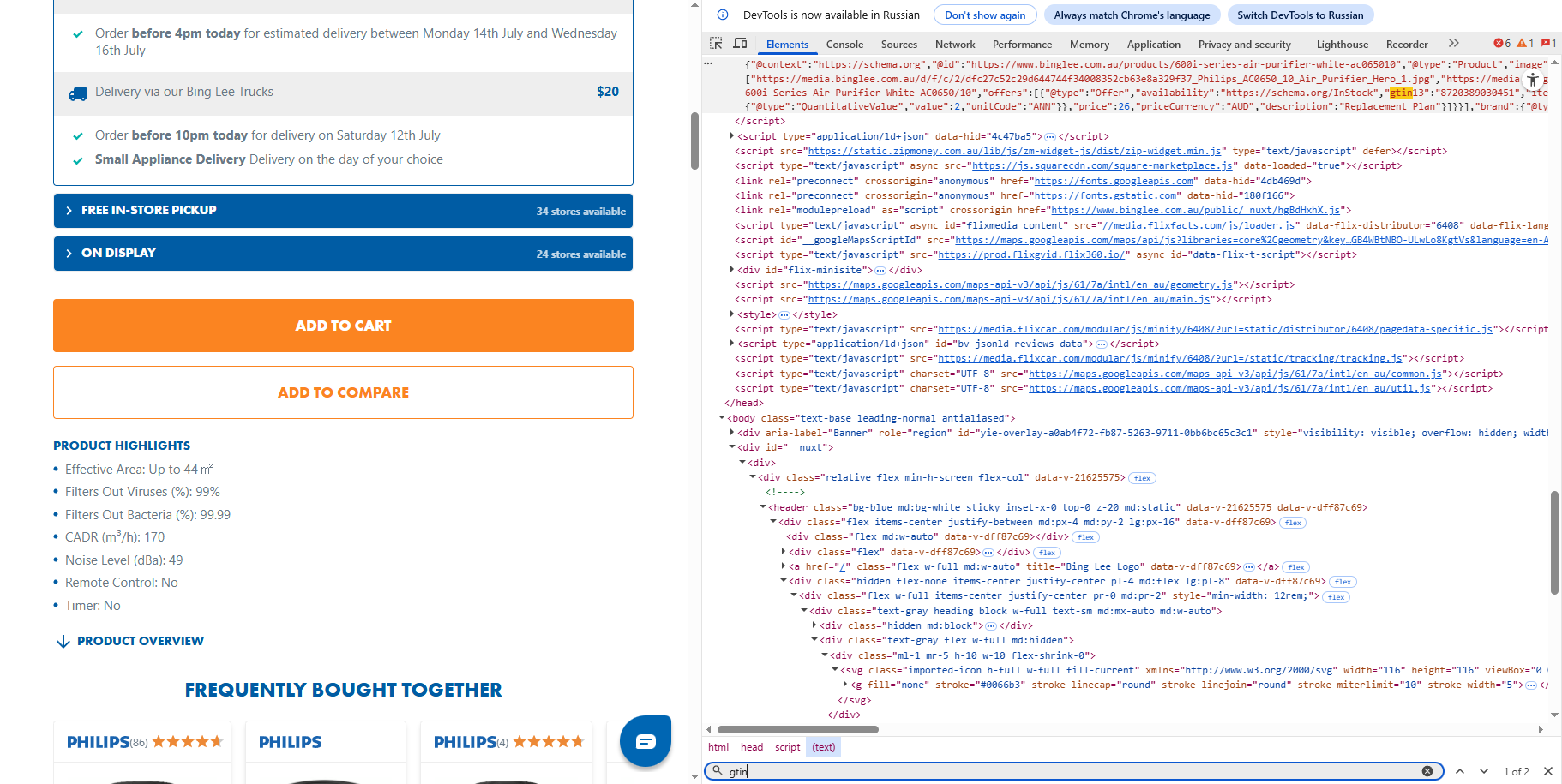The height and width of the screenshot is (784, 1562).
Task: Open the Application tab
Action: pos(1153,45)
